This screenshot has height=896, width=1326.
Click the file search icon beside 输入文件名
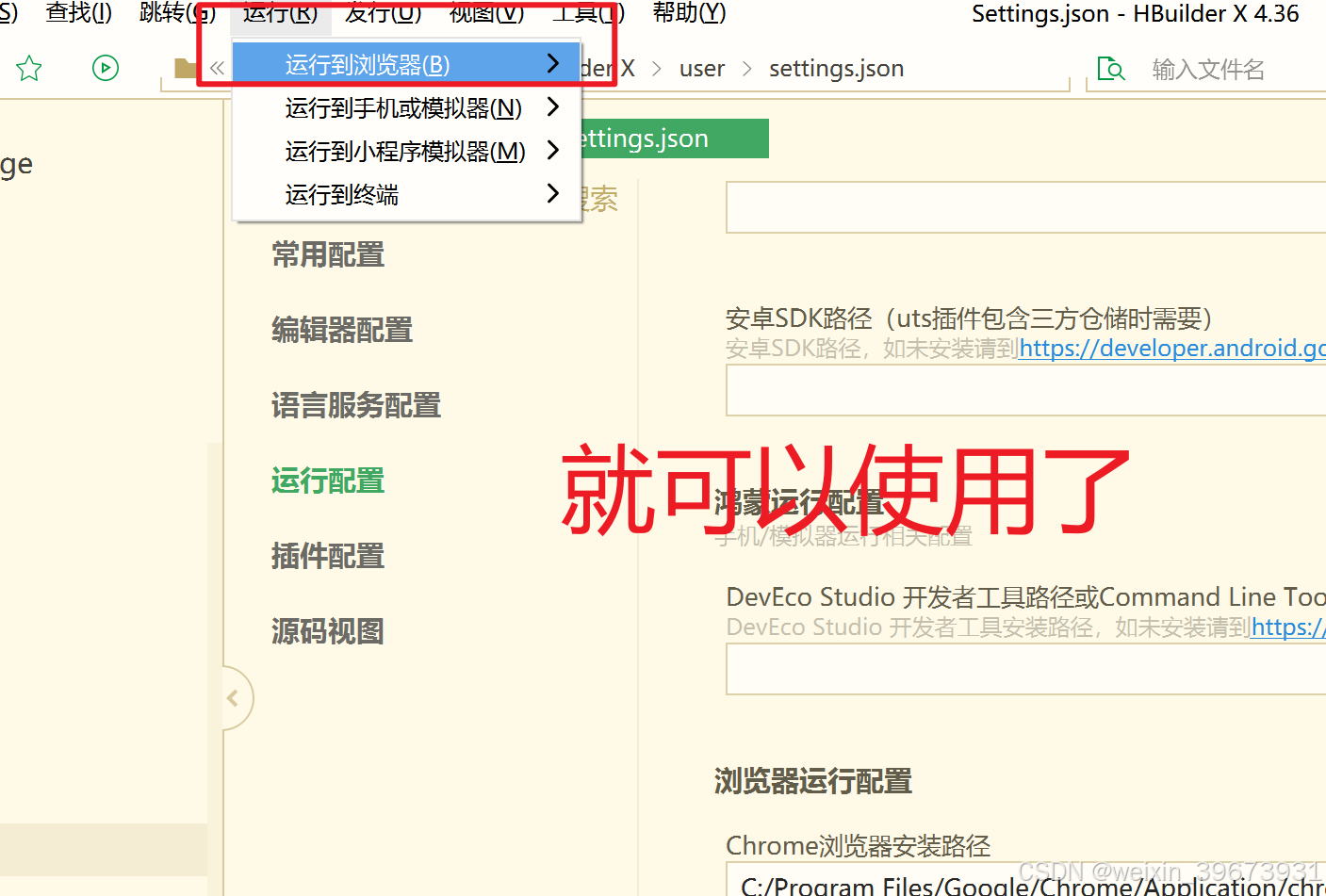[1112, 68]
